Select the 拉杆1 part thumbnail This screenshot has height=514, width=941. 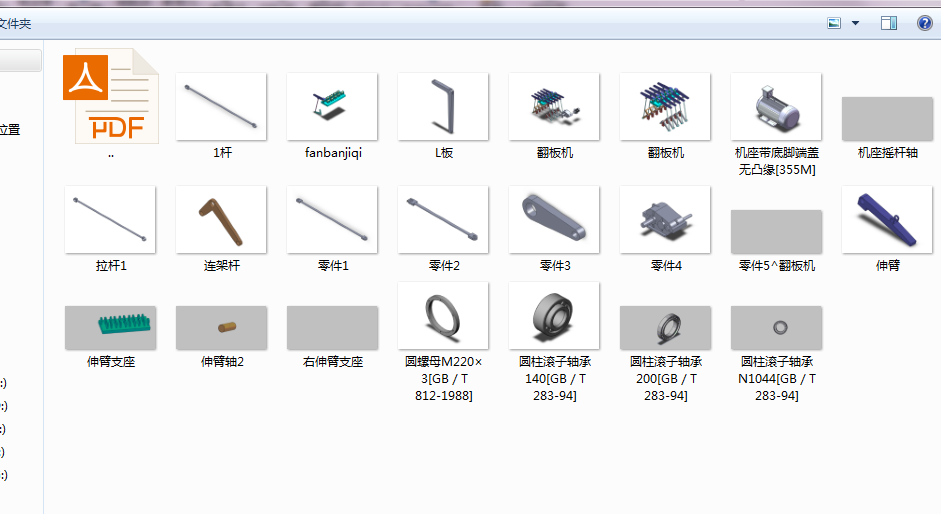click(x=110, y=220)
